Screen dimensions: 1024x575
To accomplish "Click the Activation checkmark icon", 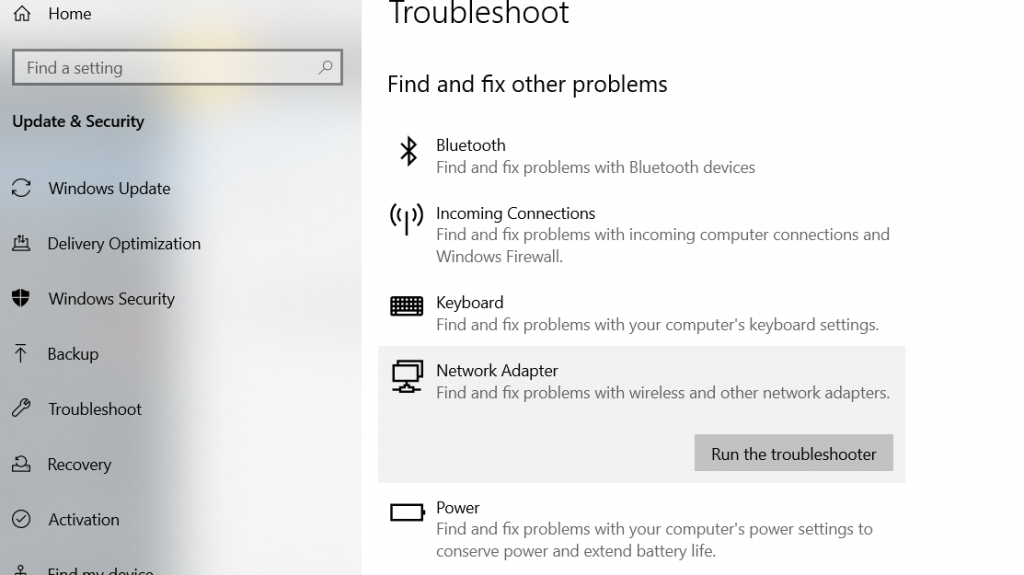I will click(x=21, y=520).
